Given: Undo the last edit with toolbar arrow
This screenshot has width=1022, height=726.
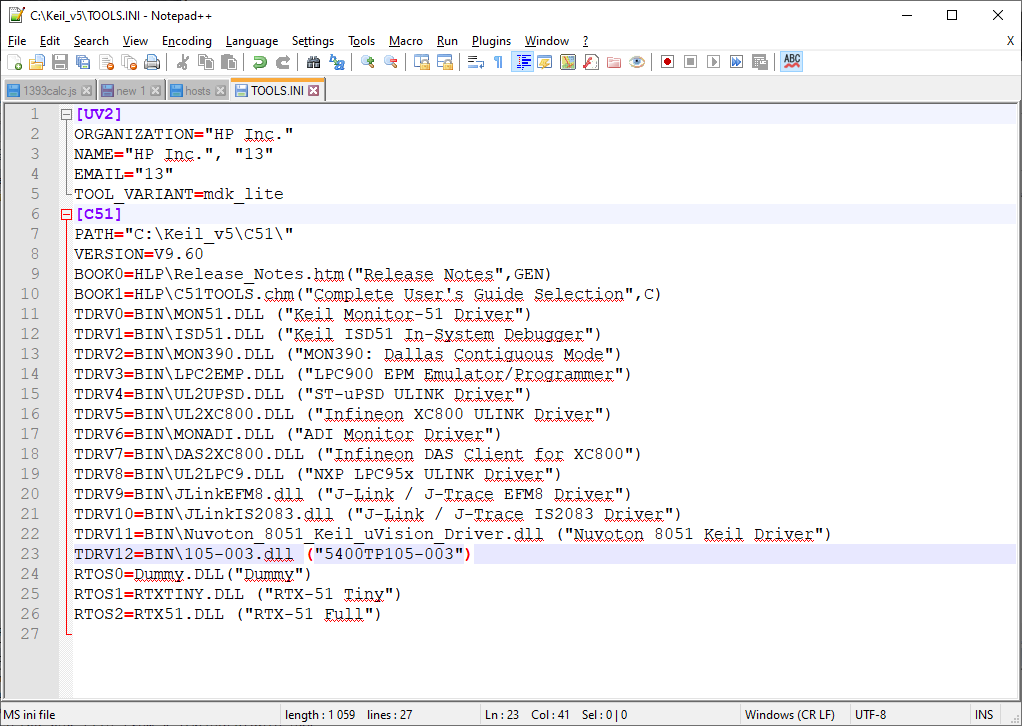Looking at the screenshot, I should point(259,62).
